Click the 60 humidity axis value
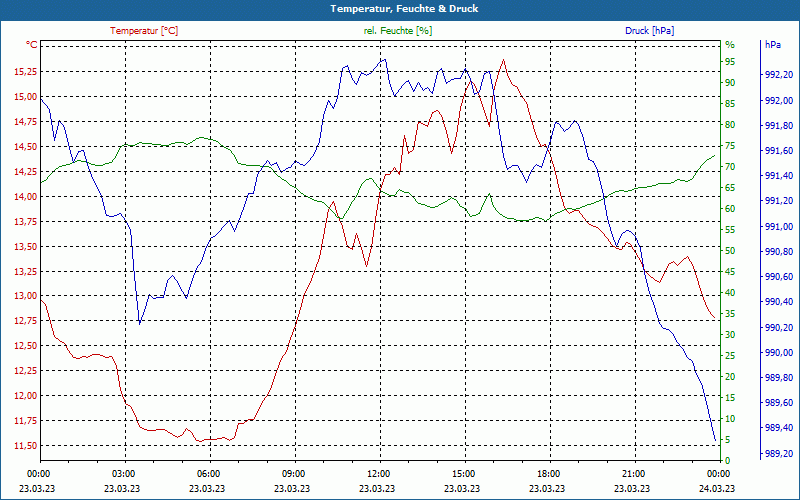This screenshot has width=800, height=500. pos(730,209)
